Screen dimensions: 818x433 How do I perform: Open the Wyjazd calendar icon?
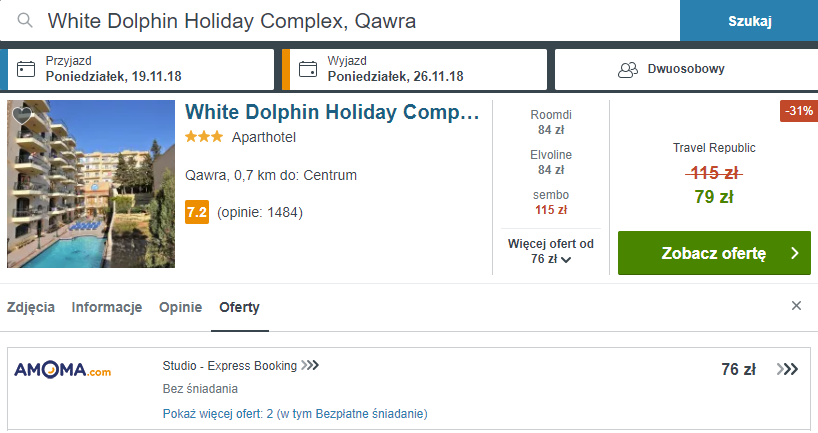tap(308, 69)
